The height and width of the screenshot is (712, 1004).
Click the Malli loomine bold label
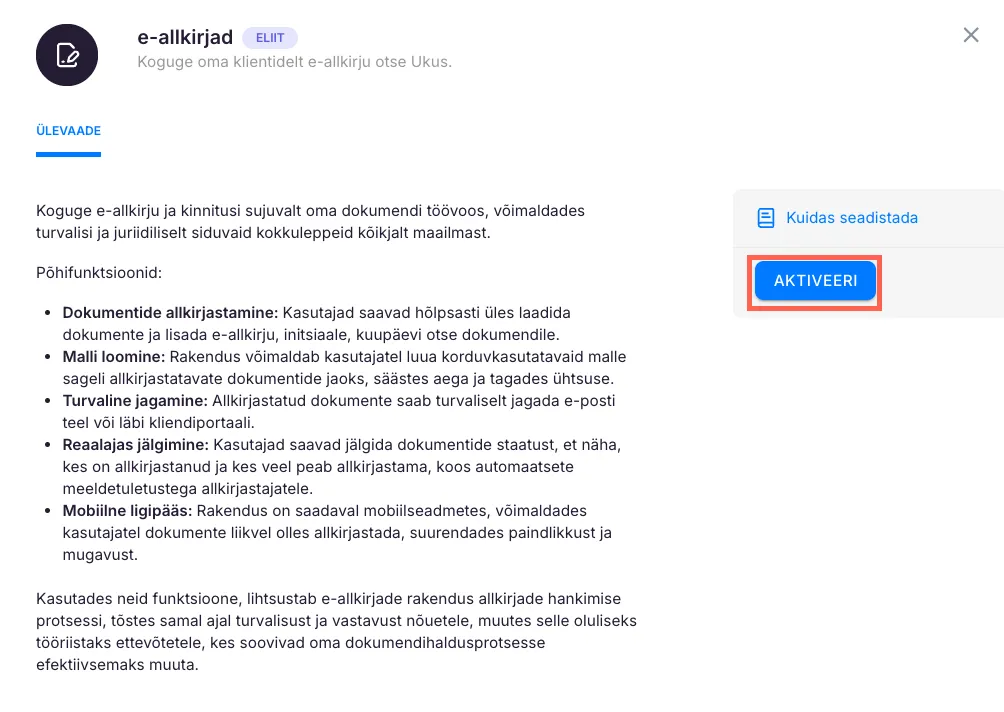tap(114, 357)
